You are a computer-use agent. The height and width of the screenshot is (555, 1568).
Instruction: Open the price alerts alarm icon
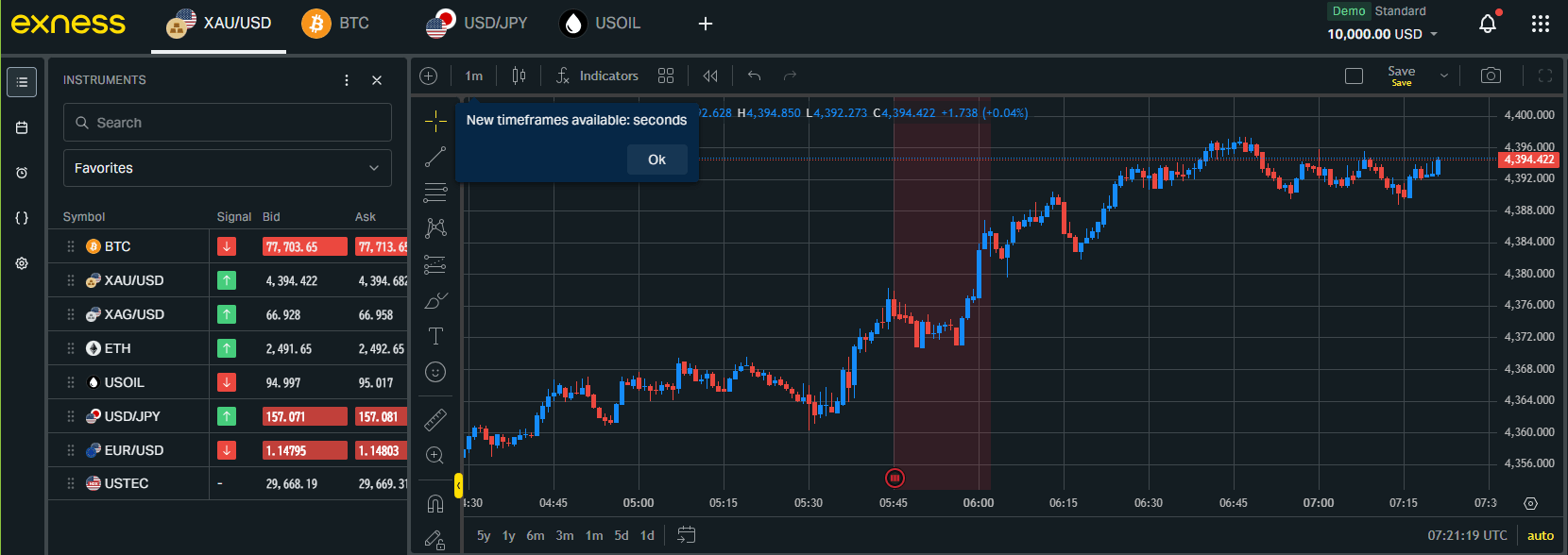point(22,173)
